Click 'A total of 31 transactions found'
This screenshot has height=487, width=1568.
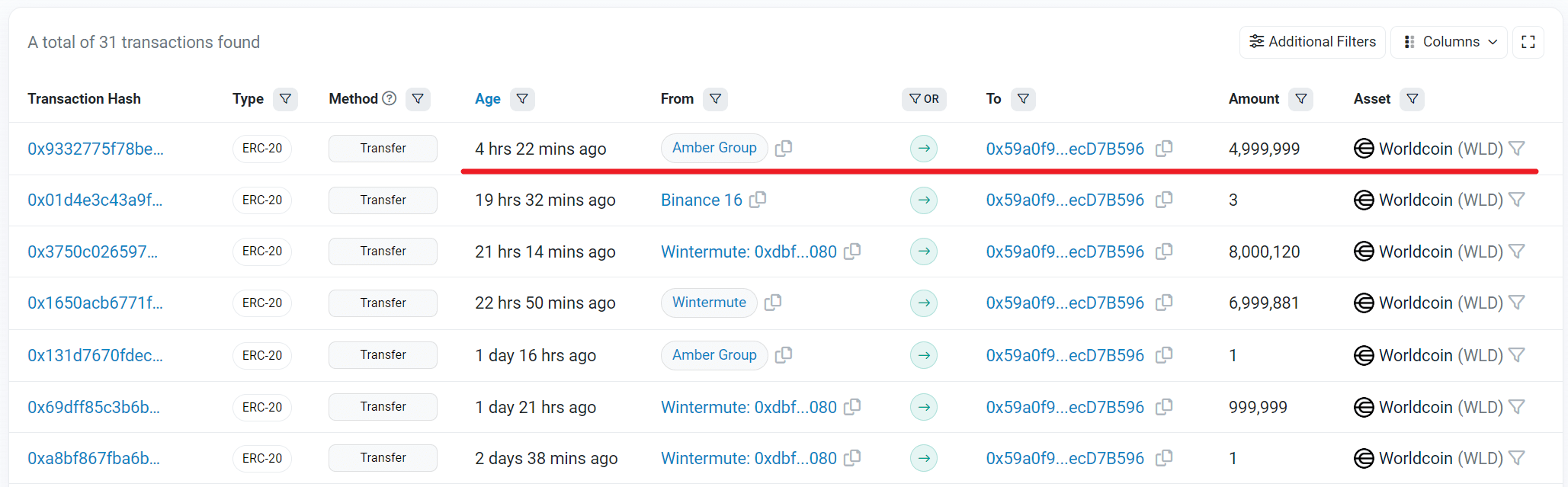144,43
